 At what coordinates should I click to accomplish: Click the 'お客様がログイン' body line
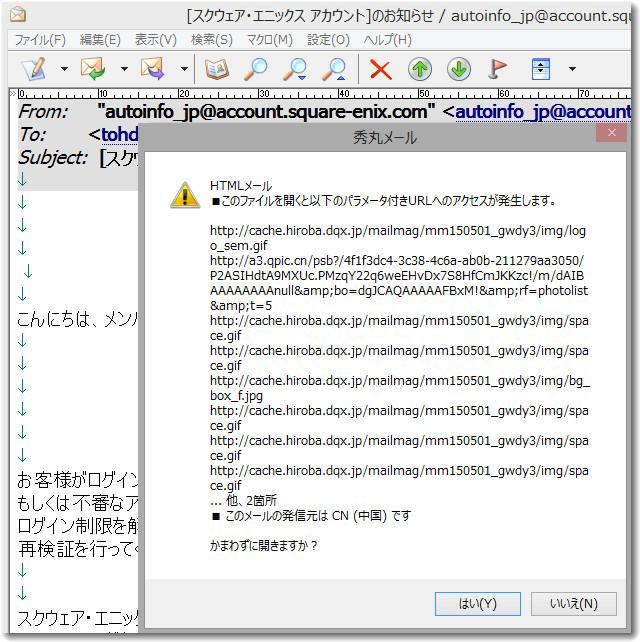click(x=77, y=480)
